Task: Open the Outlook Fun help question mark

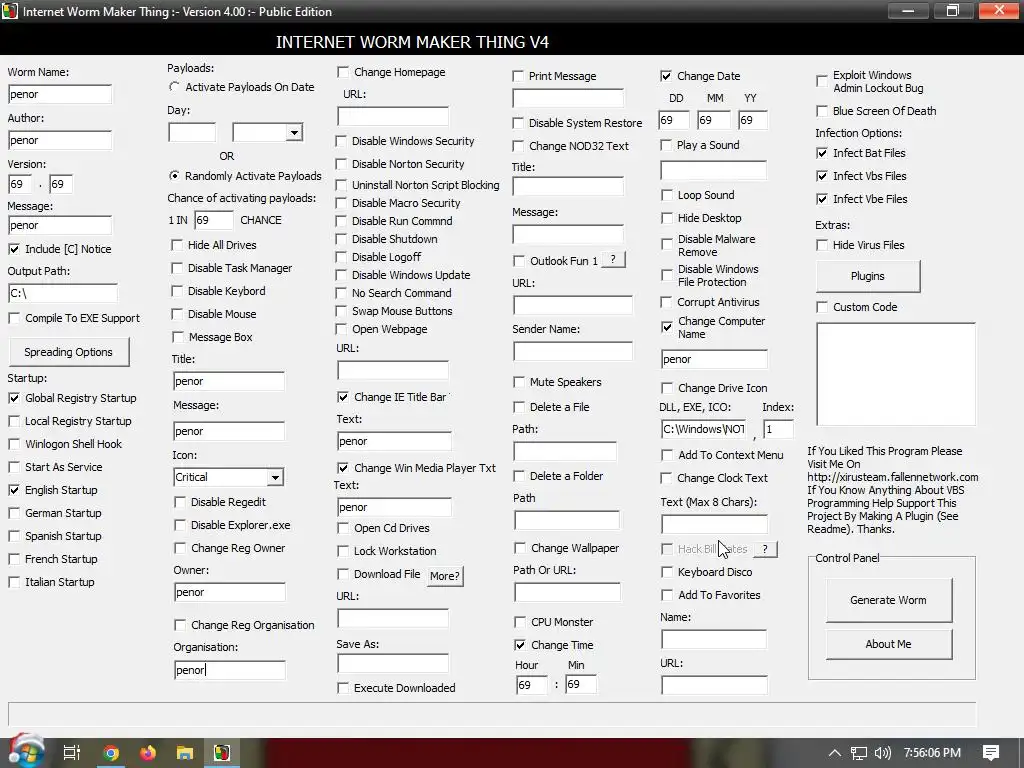Action: (613, 260)
